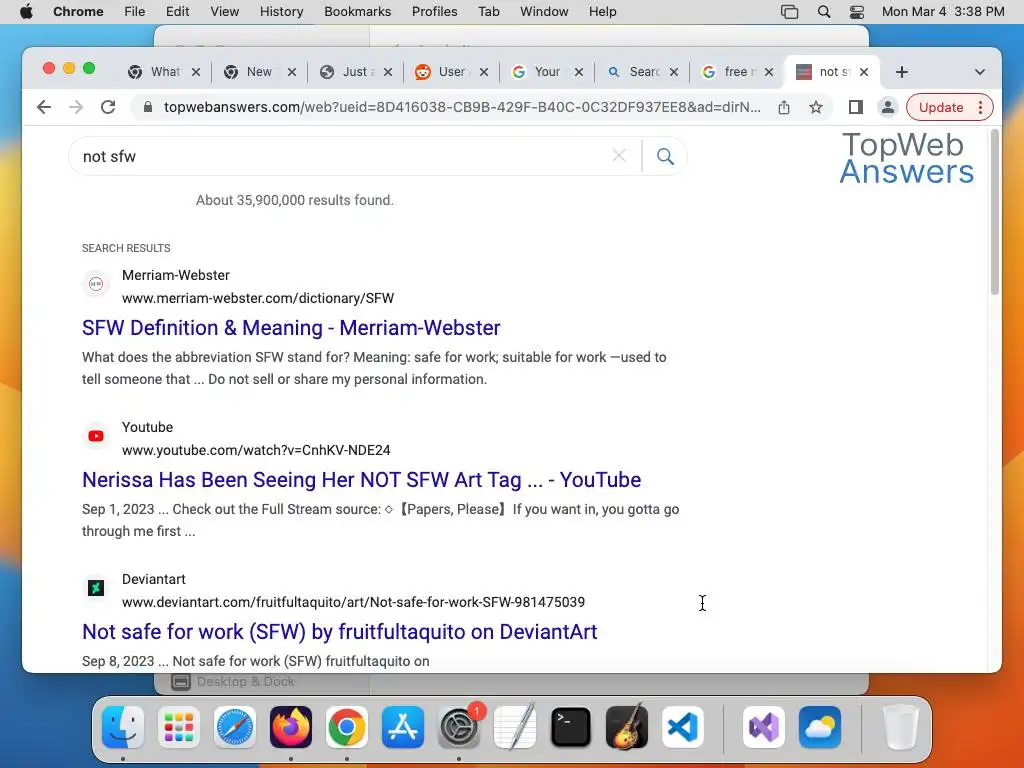The image size is (1024, 768).
Task: Click the merriam-webster.com/dictionary/SFW URL text
Action: [x=258, y=298]
